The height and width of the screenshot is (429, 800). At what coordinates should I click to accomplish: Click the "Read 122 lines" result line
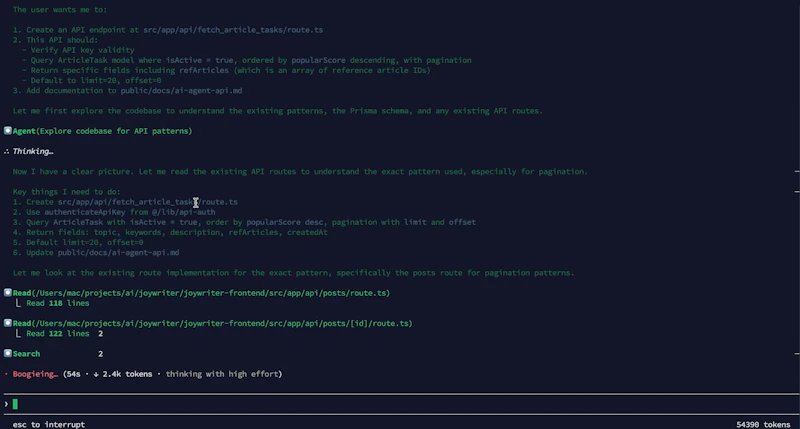(x=58, y=334)
